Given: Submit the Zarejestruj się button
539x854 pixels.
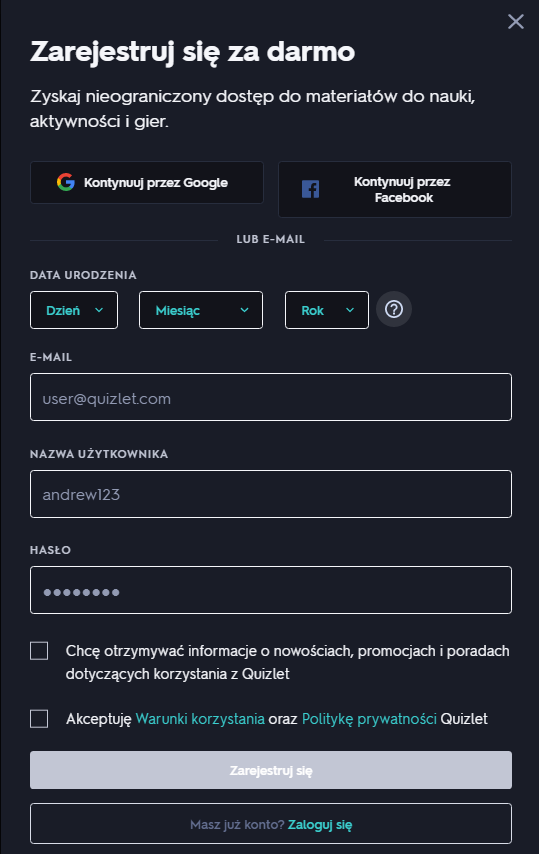Looking at the screenshot, I should [271, 770].
